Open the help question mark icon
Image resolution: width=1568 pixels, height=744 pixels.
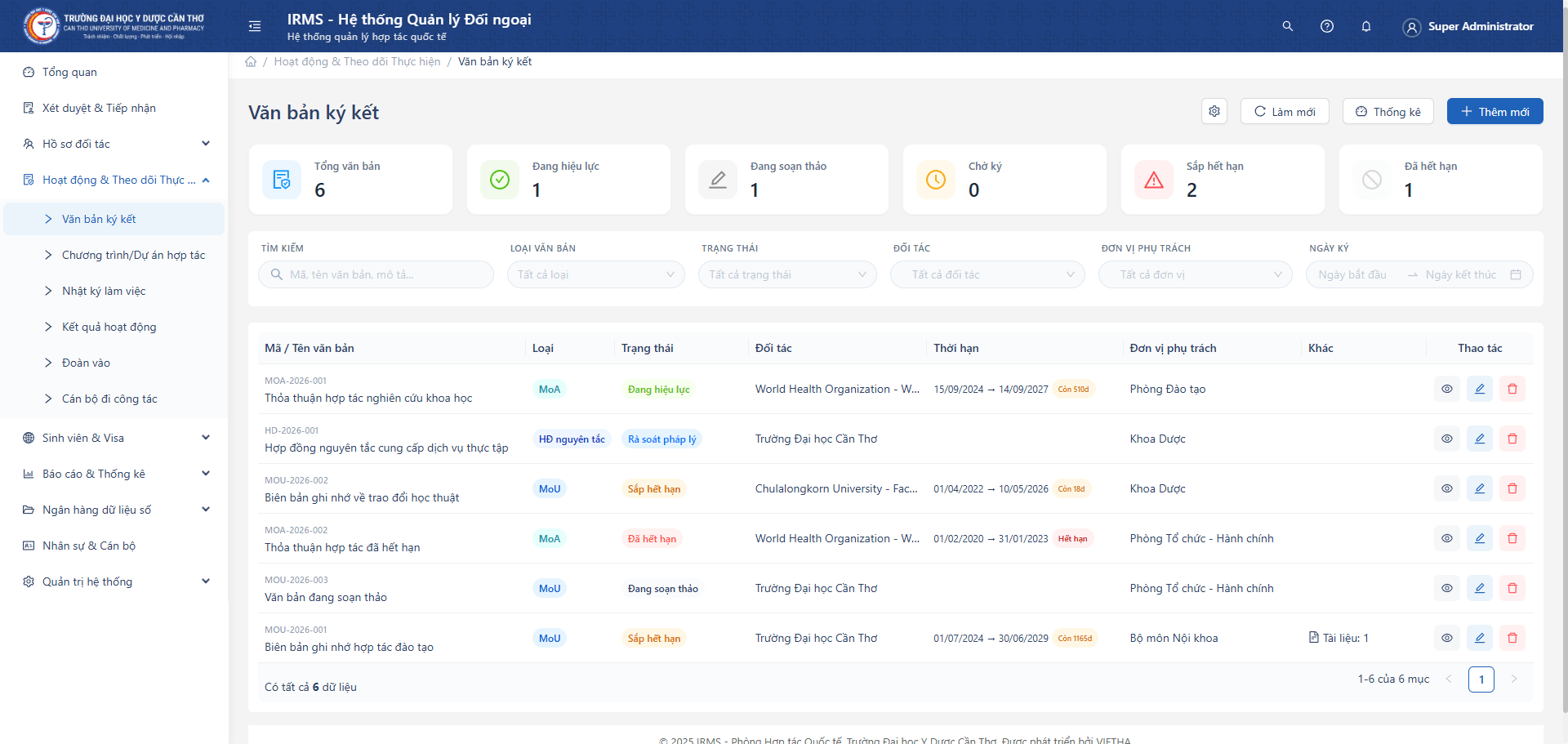pyautogui.click(x=1327, y=26)
